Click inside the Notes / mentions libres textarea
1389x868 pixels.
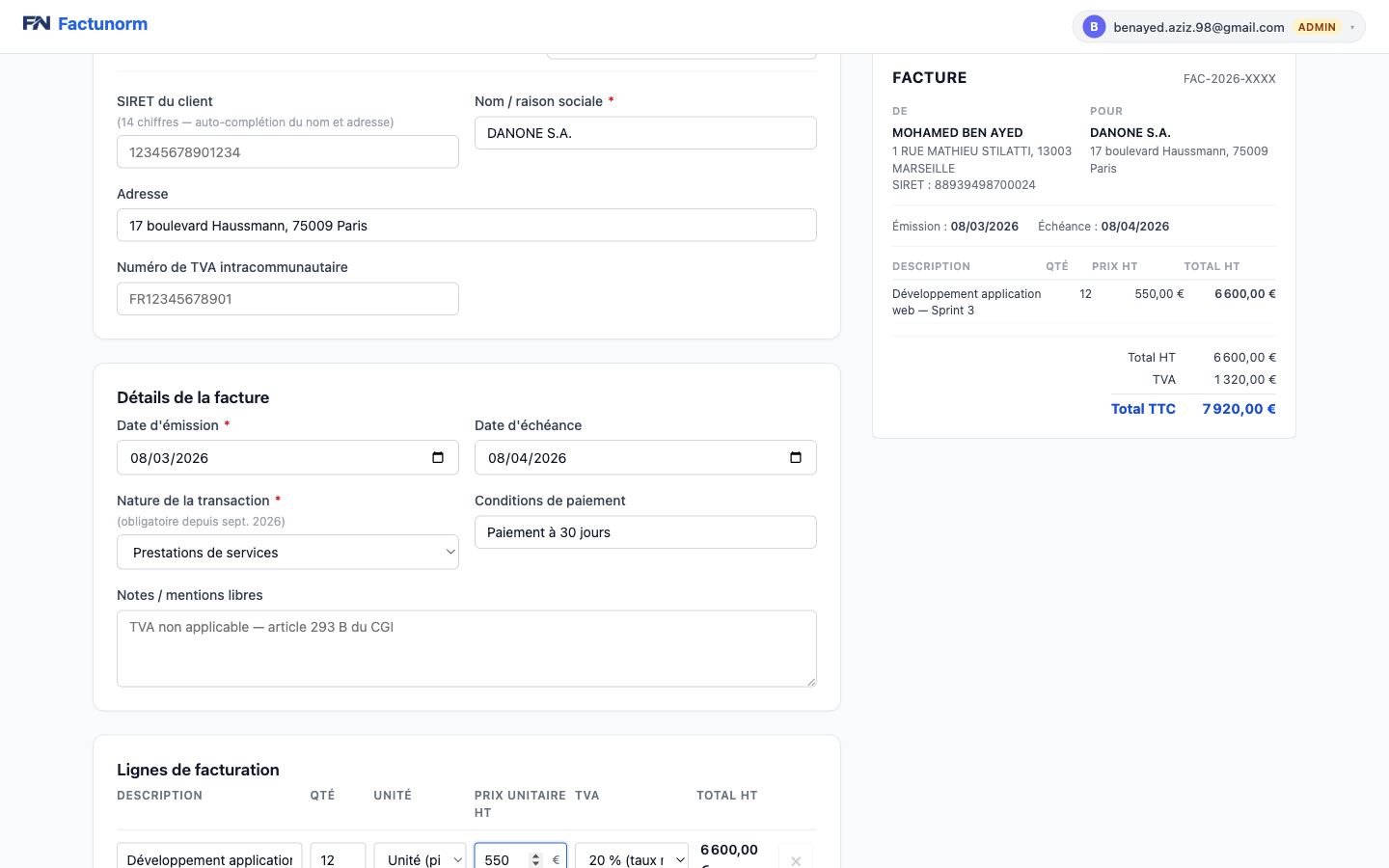(x=466, y=648)
